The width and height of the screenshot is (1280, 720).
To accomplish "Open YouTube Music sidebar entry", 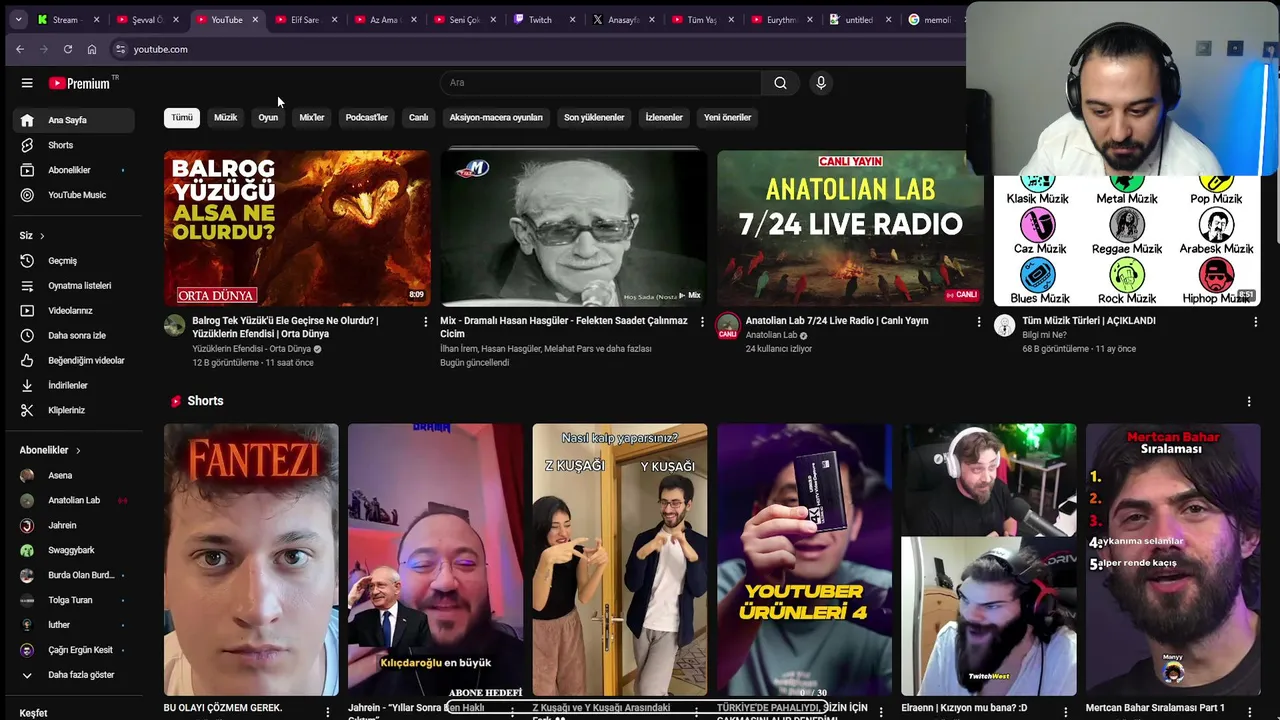I will [74, 195].
